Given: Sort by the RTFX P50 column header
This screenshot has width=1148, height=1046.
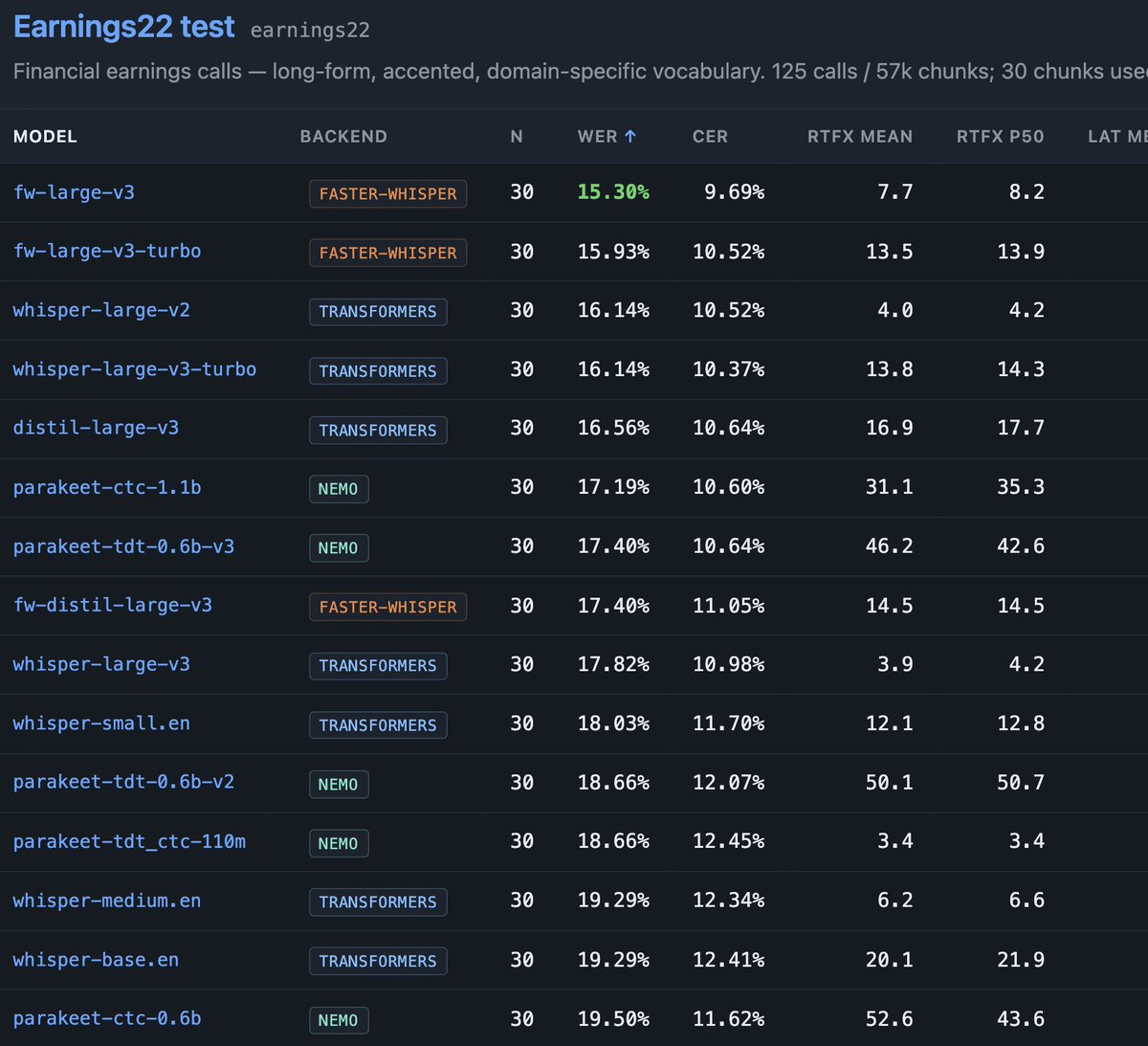Looking at the screenshot, I should pos(1000,136).
